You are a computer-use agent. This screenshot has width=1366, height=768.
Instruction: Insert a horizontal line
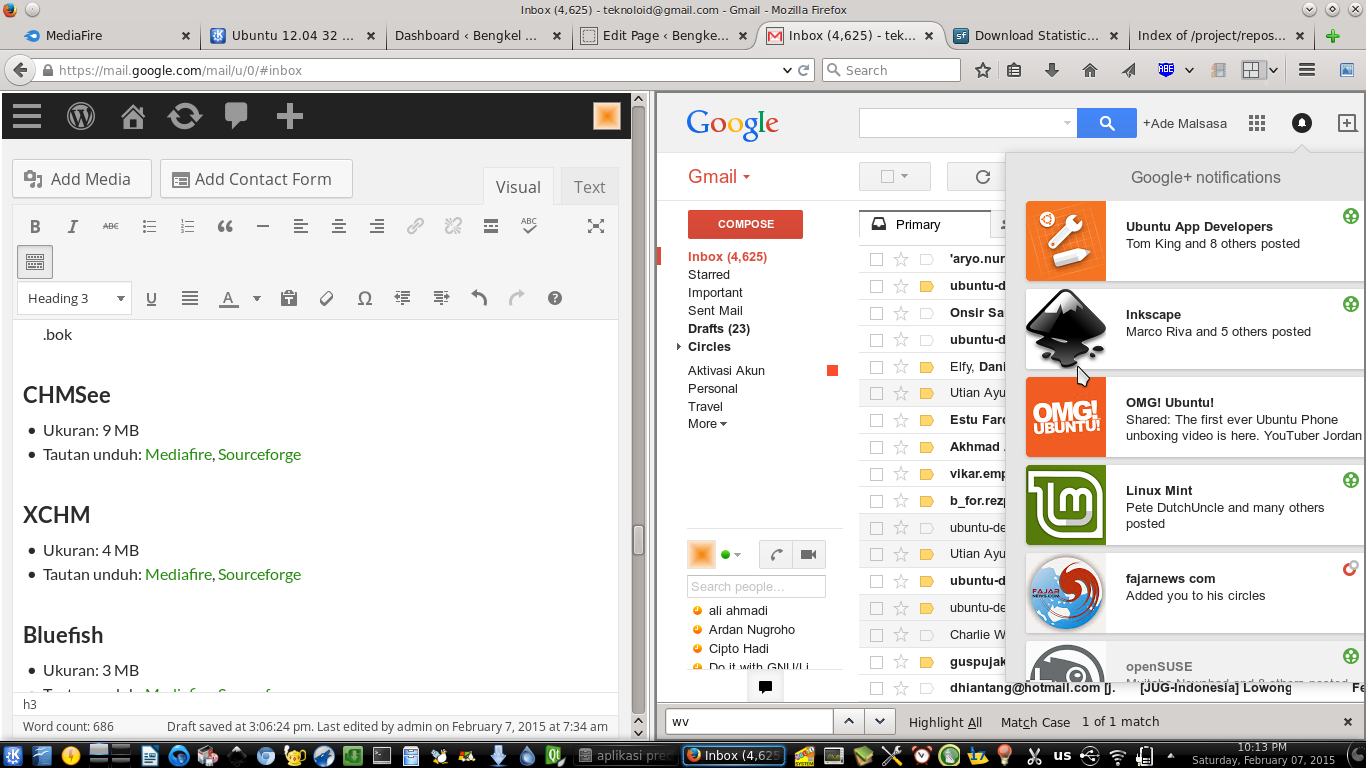pos(263,227)
